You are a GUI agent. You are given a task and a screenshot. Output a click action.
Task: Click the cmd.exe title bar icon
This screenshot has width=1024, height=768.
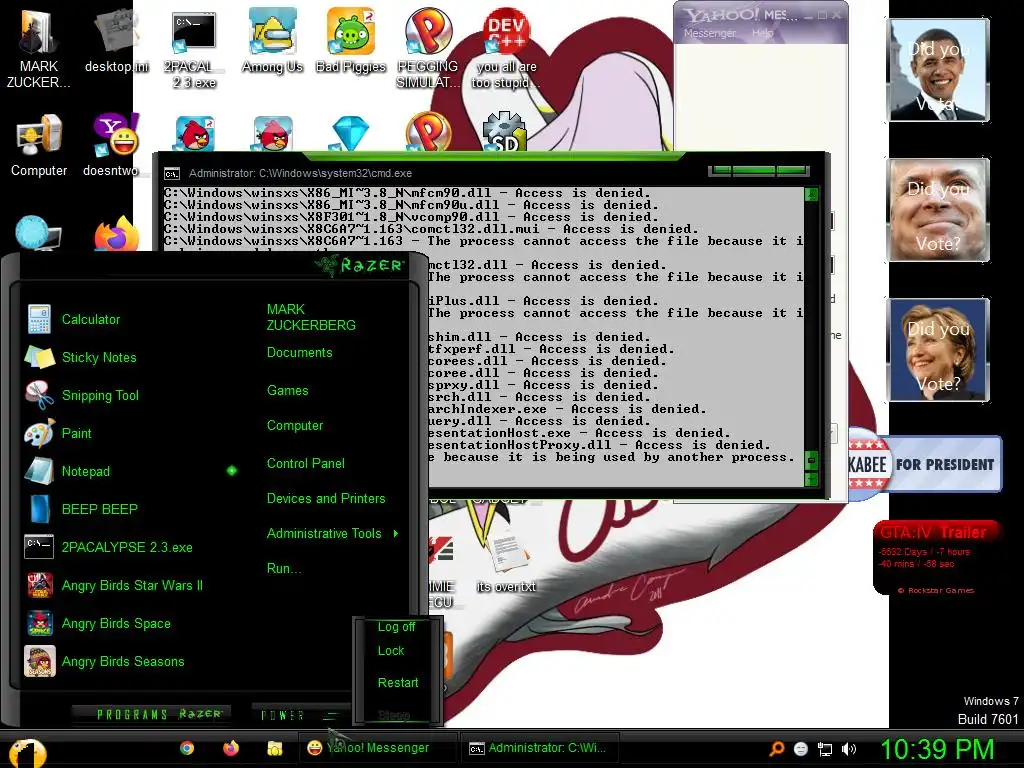172,174
